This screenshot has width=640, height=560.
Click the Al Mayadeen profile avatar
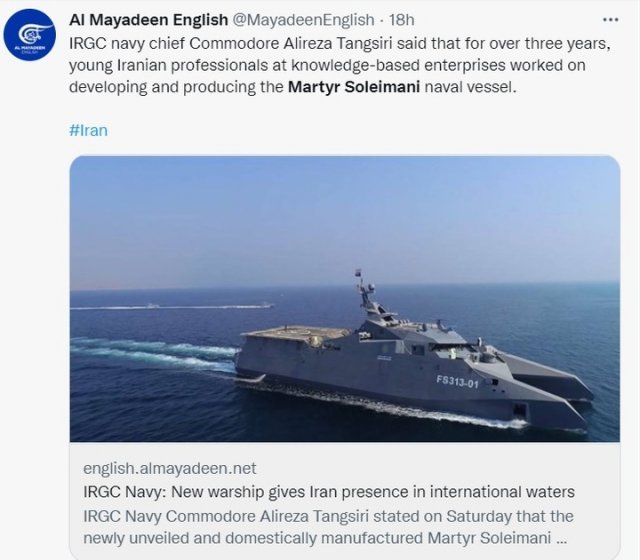coord(31,36)
